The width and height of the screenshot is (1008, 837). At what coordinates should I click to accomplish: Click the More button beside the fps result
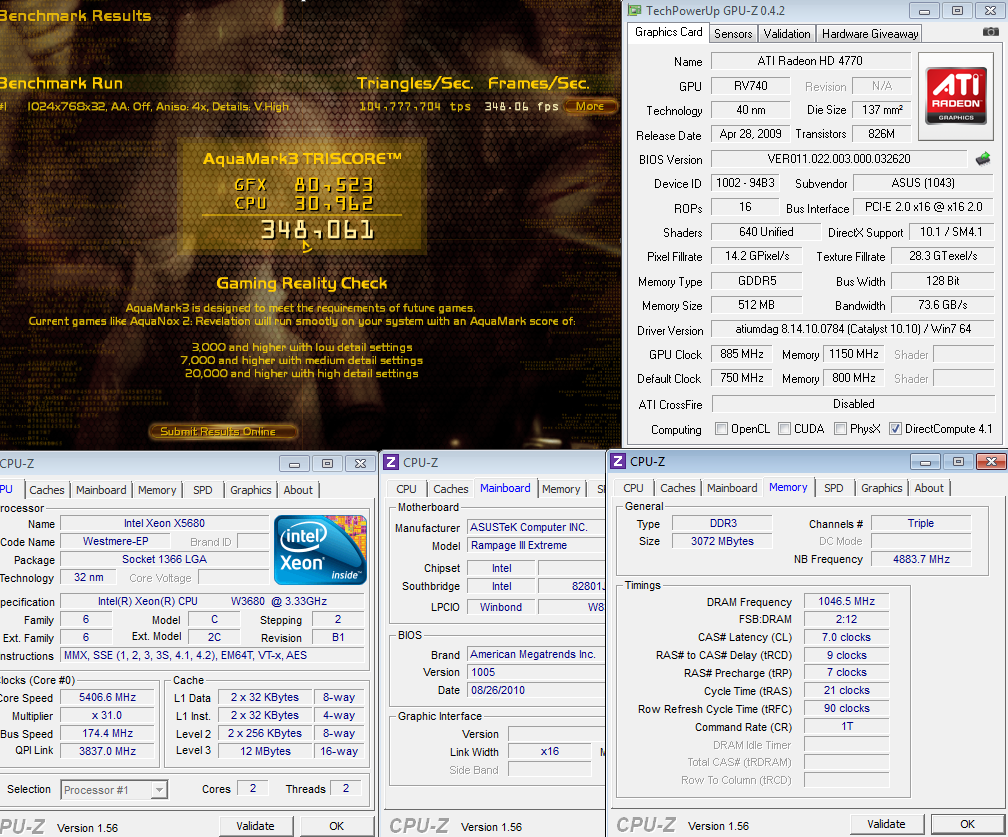[590, 106]
